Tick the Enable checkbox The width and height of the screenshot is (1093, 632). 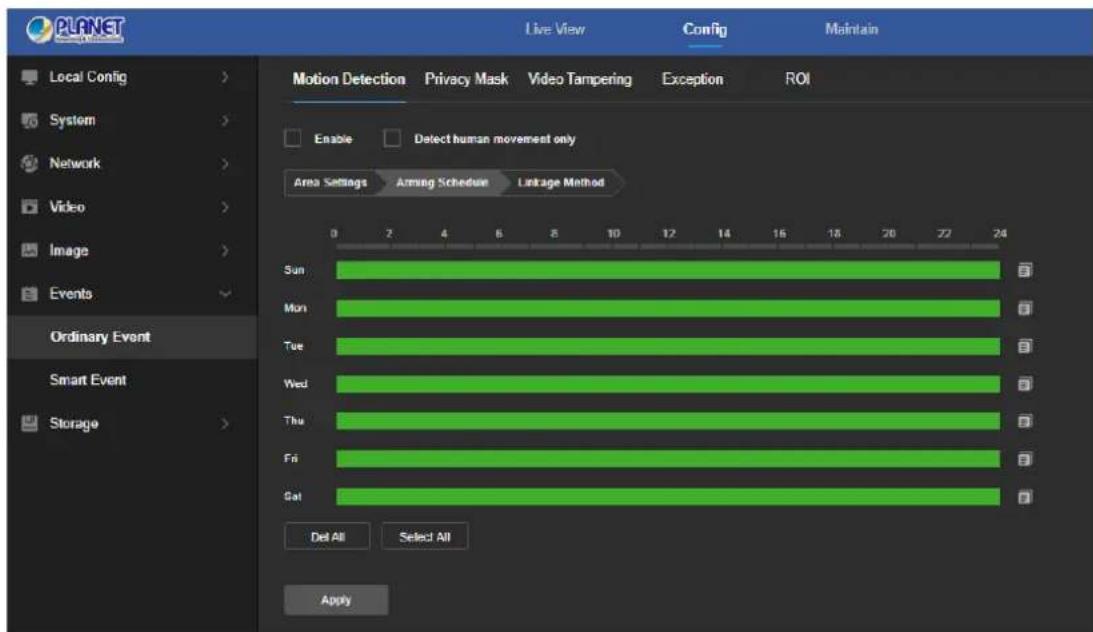tap(293, 138)
